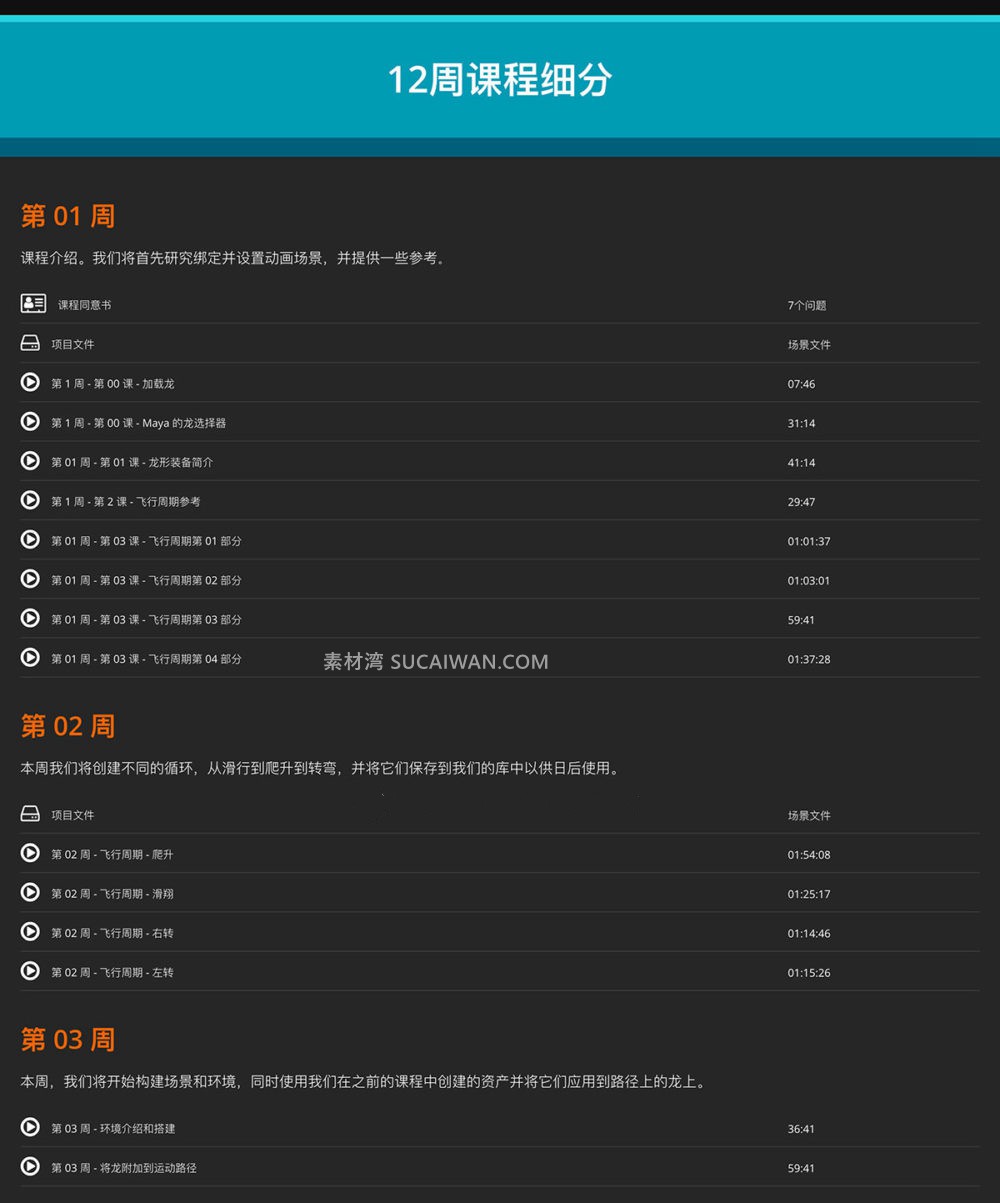1000x1203 pixels.
Task: Click the 第 02 周 heading
Action: [67, 727]
